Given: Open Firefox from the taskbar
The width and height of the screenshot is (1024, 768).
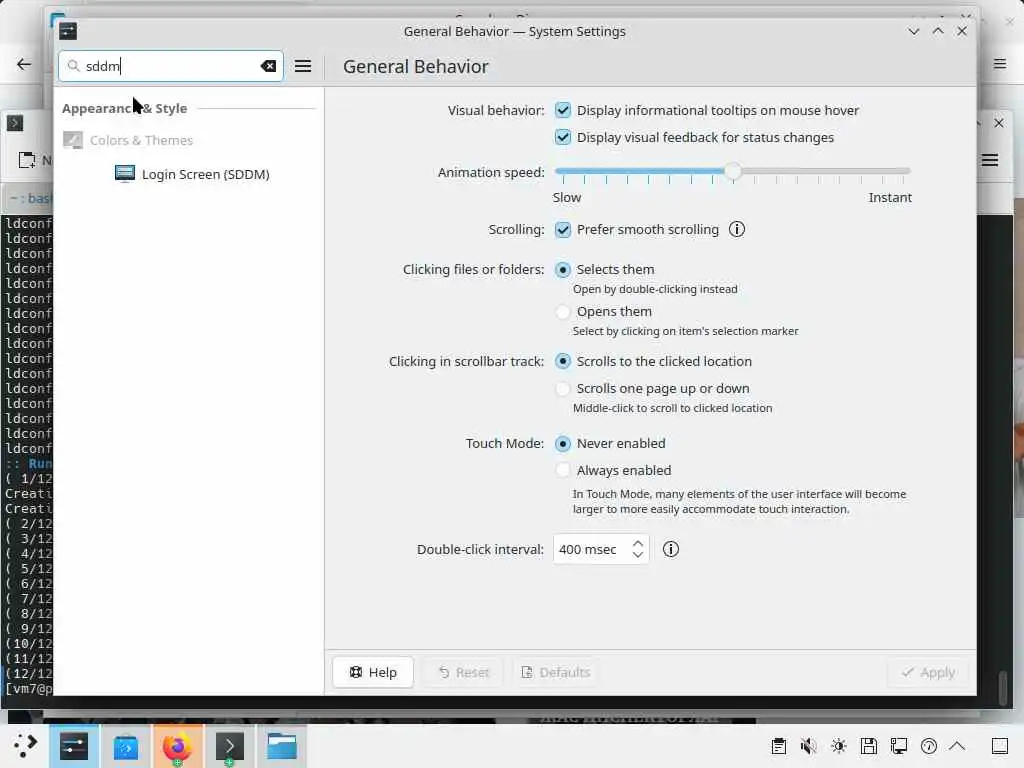Looking at the screenshot, I should coord(177,746).
